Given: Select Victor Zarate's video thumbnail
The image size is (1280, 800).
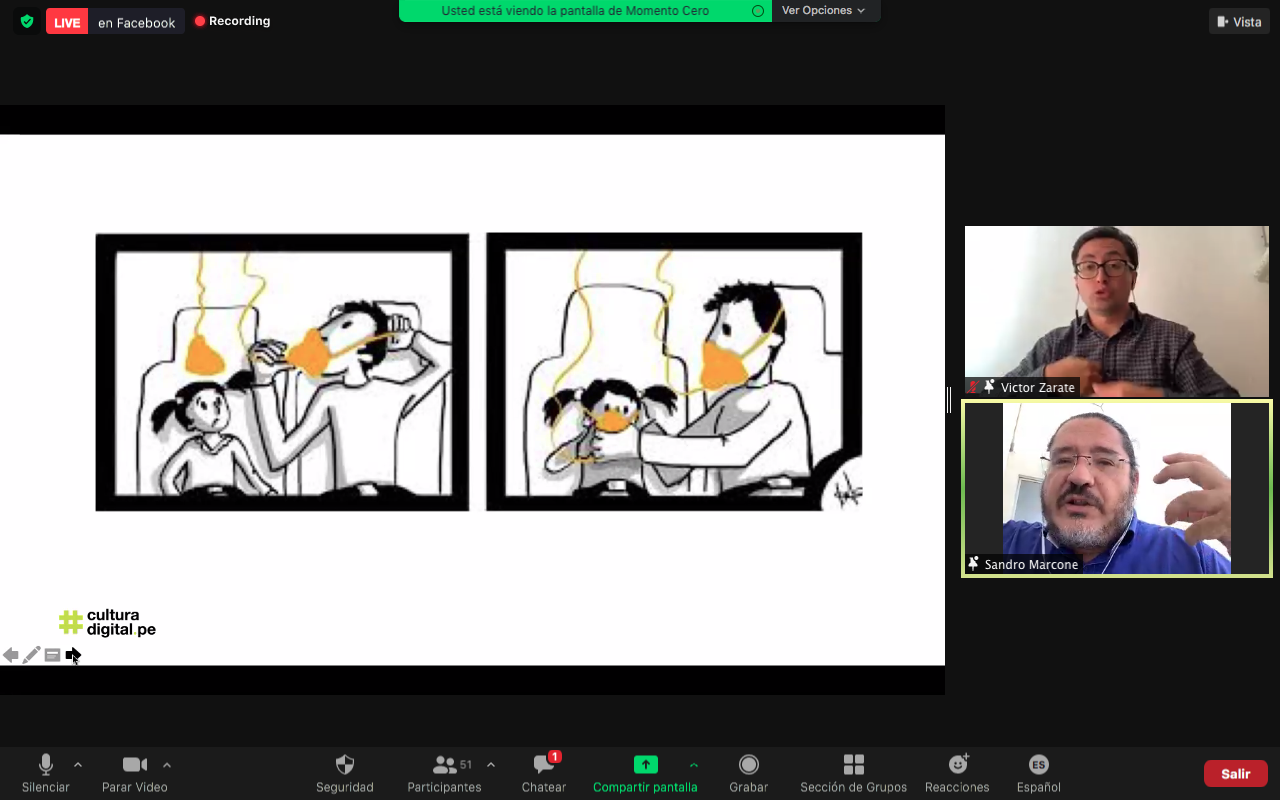Looking at the screenshot, I should [x=1116, y=311].
